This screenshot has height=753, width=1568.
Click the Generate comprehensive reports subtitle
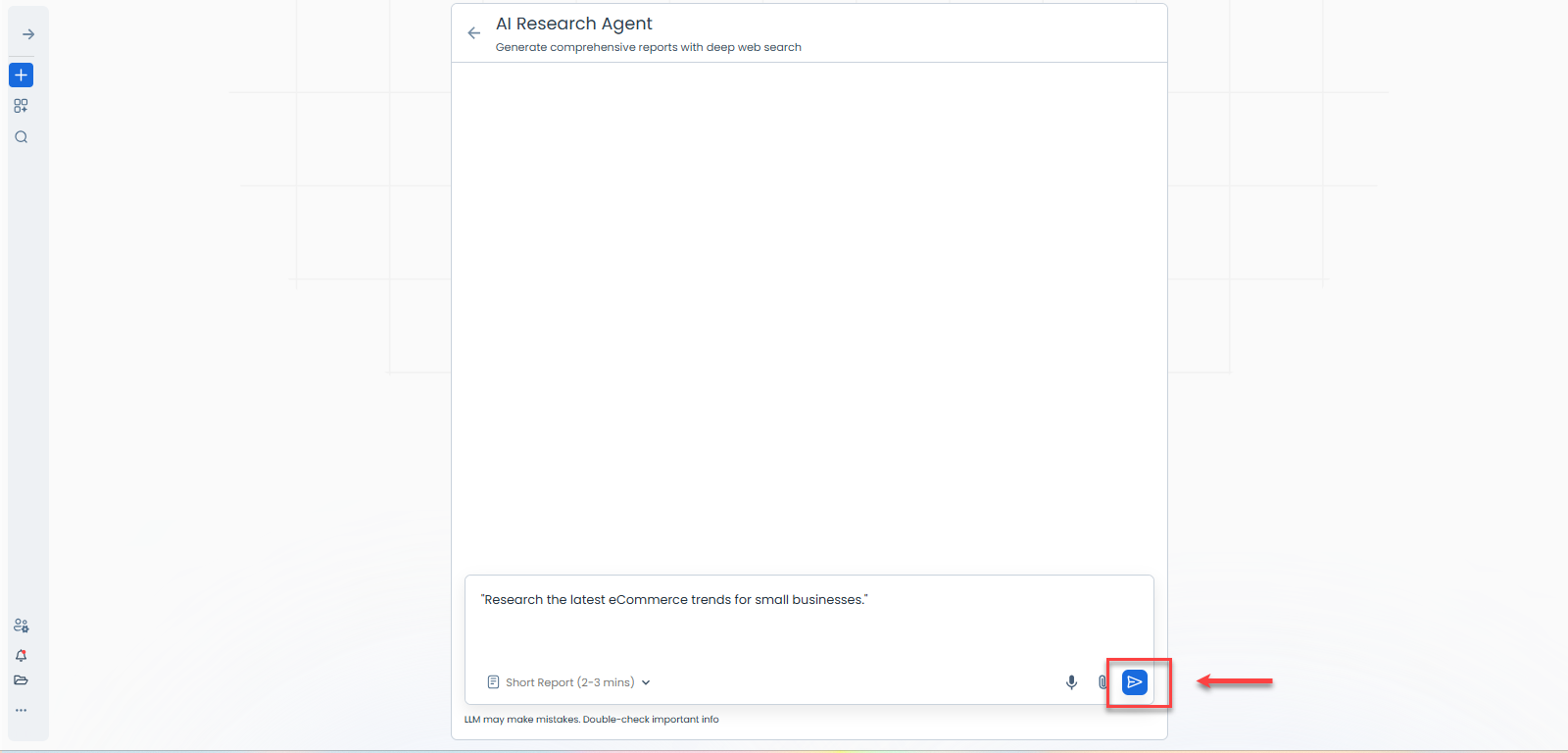649,47
